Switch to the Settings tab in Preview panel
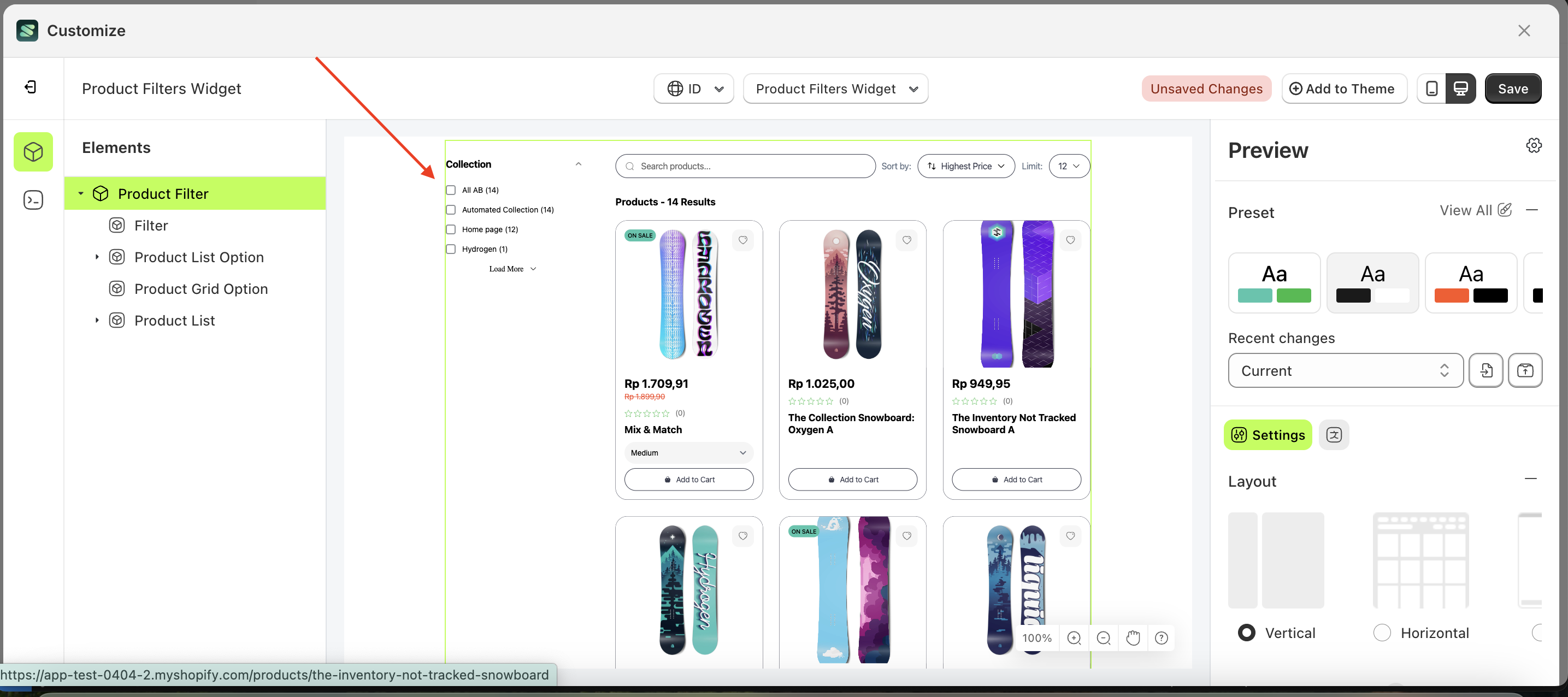 point(1268,435)
